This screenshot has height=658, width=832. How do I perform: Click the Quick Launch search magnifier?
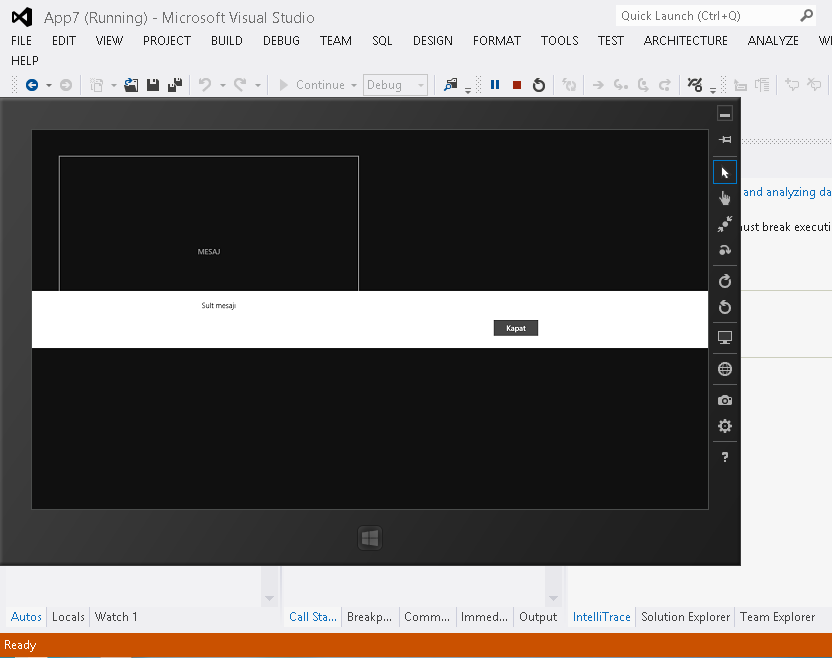pyautogui.click(x=806, y=16)
